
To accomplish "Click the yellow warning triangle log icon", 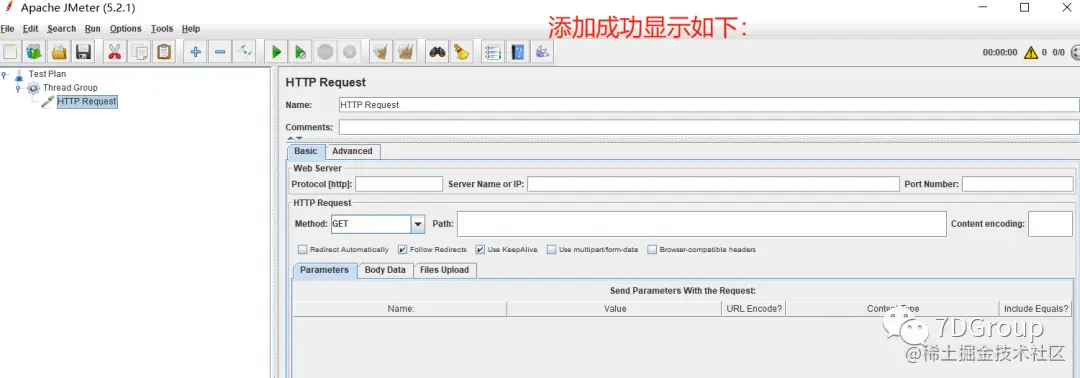I will [1030, 52].
